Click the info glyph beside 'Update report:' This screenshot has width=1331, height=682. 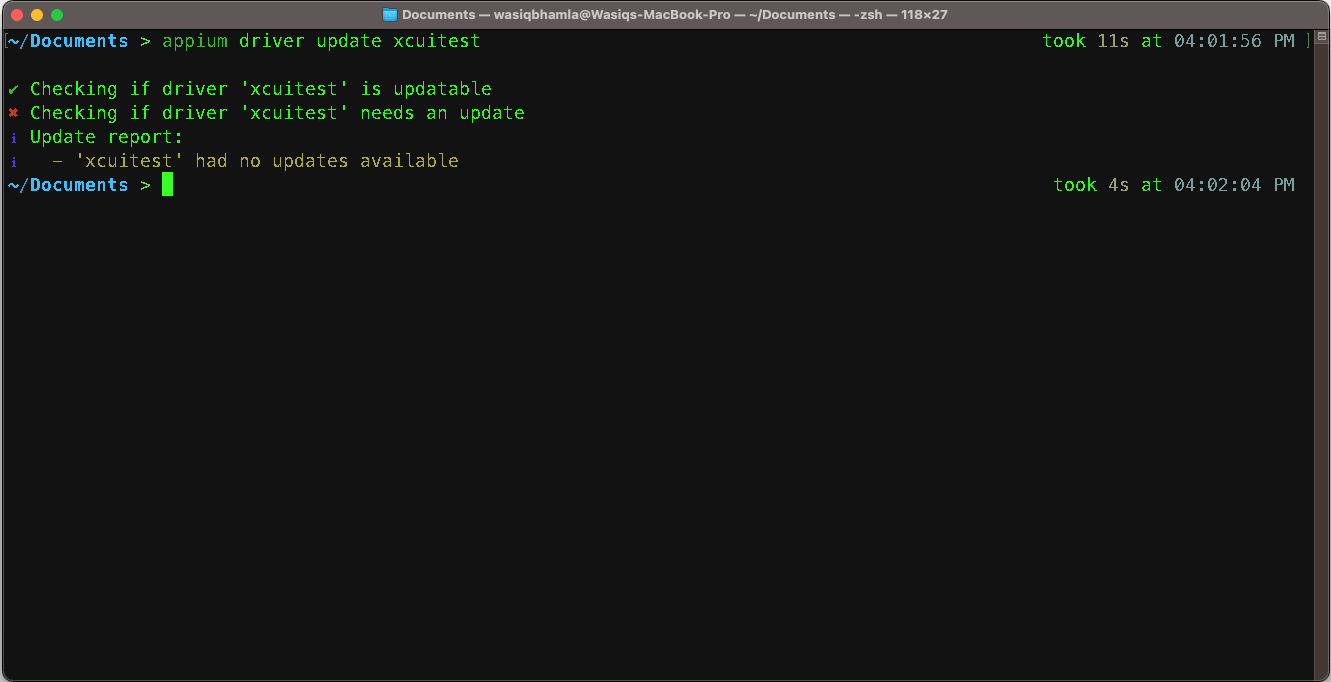[x=13, y=136]
